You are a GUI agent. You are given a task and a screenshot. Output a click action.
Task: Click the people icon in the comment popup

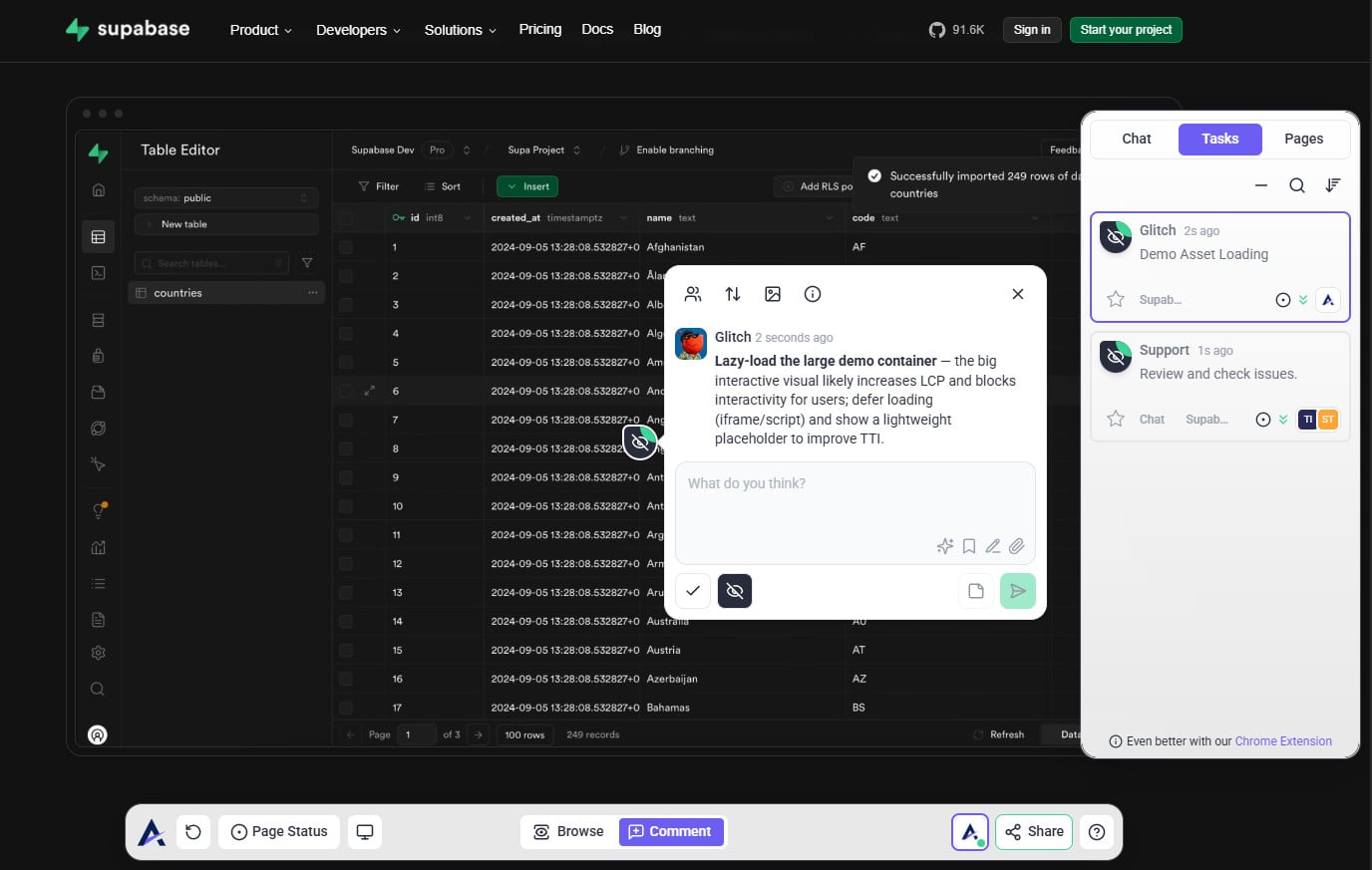(693, 294)
